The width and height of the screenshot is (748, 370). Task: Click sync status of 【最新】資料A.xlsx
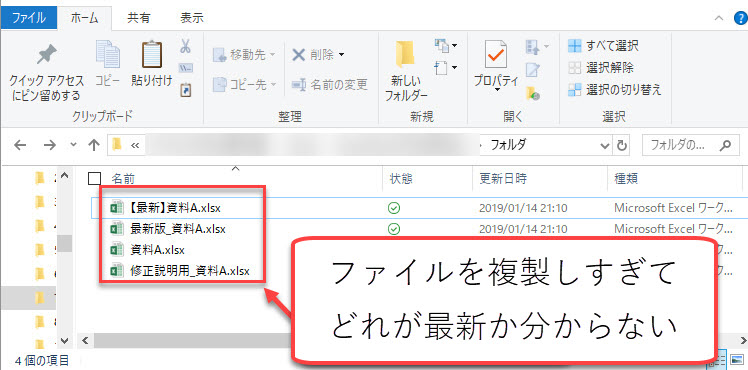(394, 208)
